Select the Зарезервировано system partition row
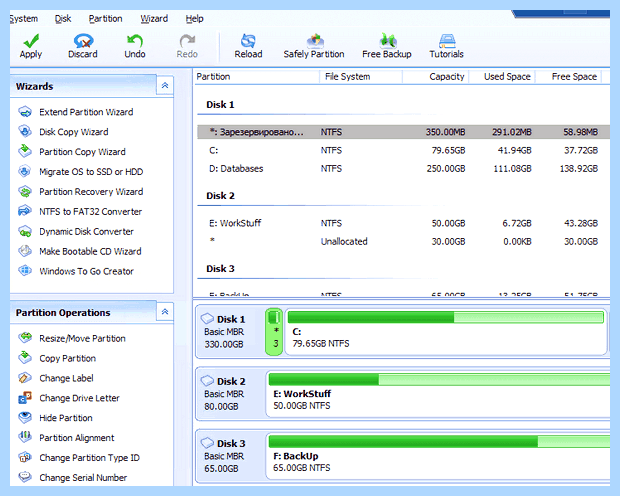Screen dimensions: 620x496 403,132
